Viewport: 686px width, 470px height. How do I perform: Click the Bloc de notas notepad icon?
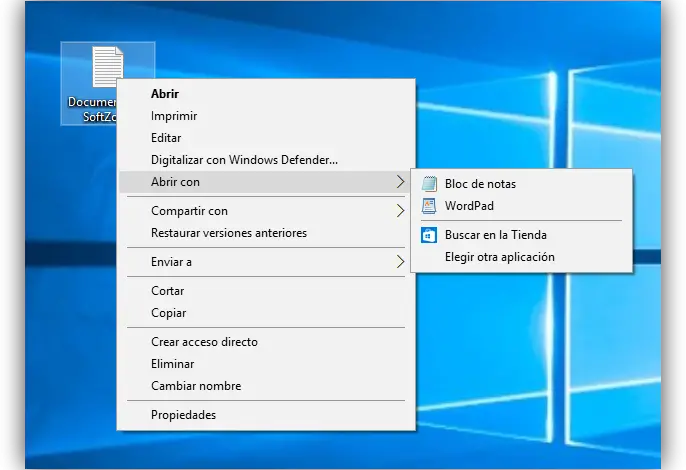coord(429,184)
